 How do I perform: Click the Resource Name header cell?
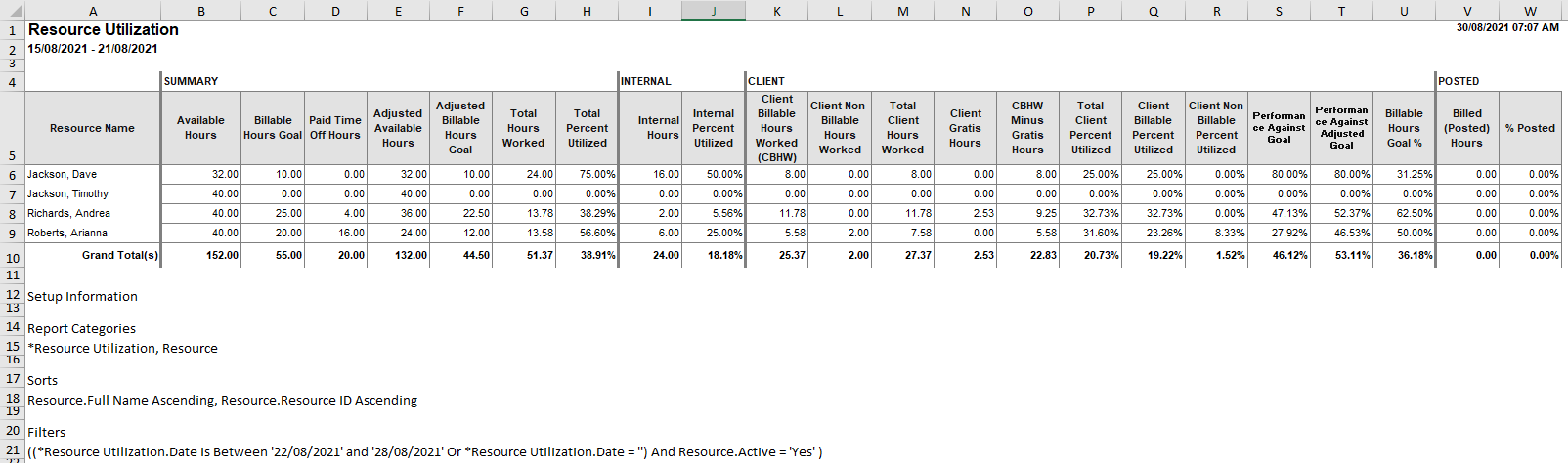(x=92, y=128)
